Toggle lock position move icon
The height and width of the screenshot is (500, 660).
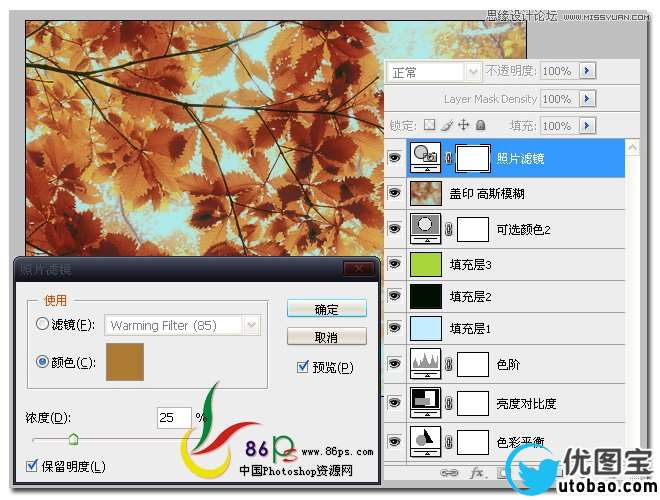[463, 125]
